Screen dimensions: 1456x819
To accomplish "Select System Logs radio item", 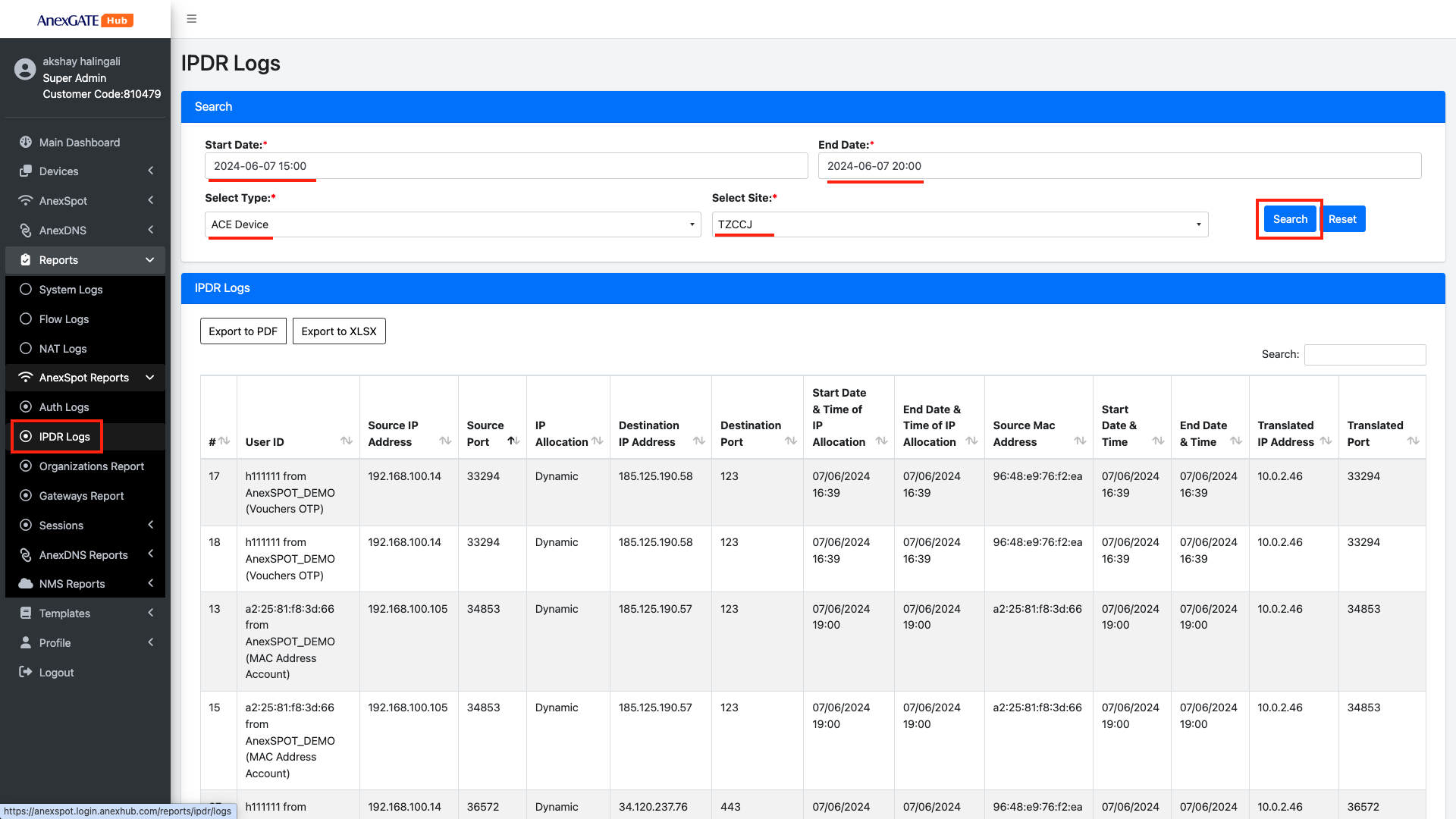I will click(x=26, y=289).
